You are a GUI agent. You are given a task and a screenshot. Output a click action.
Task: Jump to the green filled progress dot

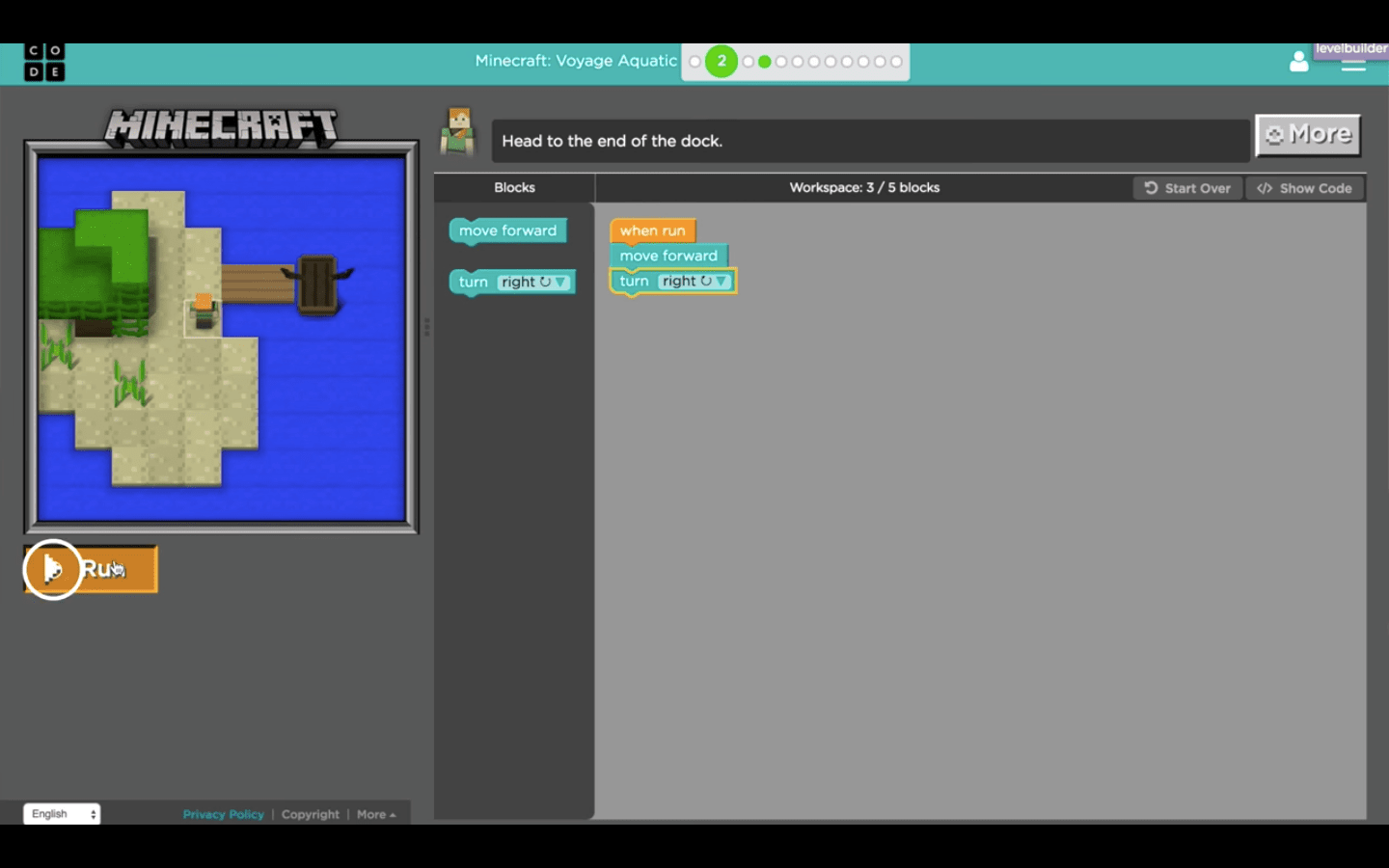[x=765, y=62]
